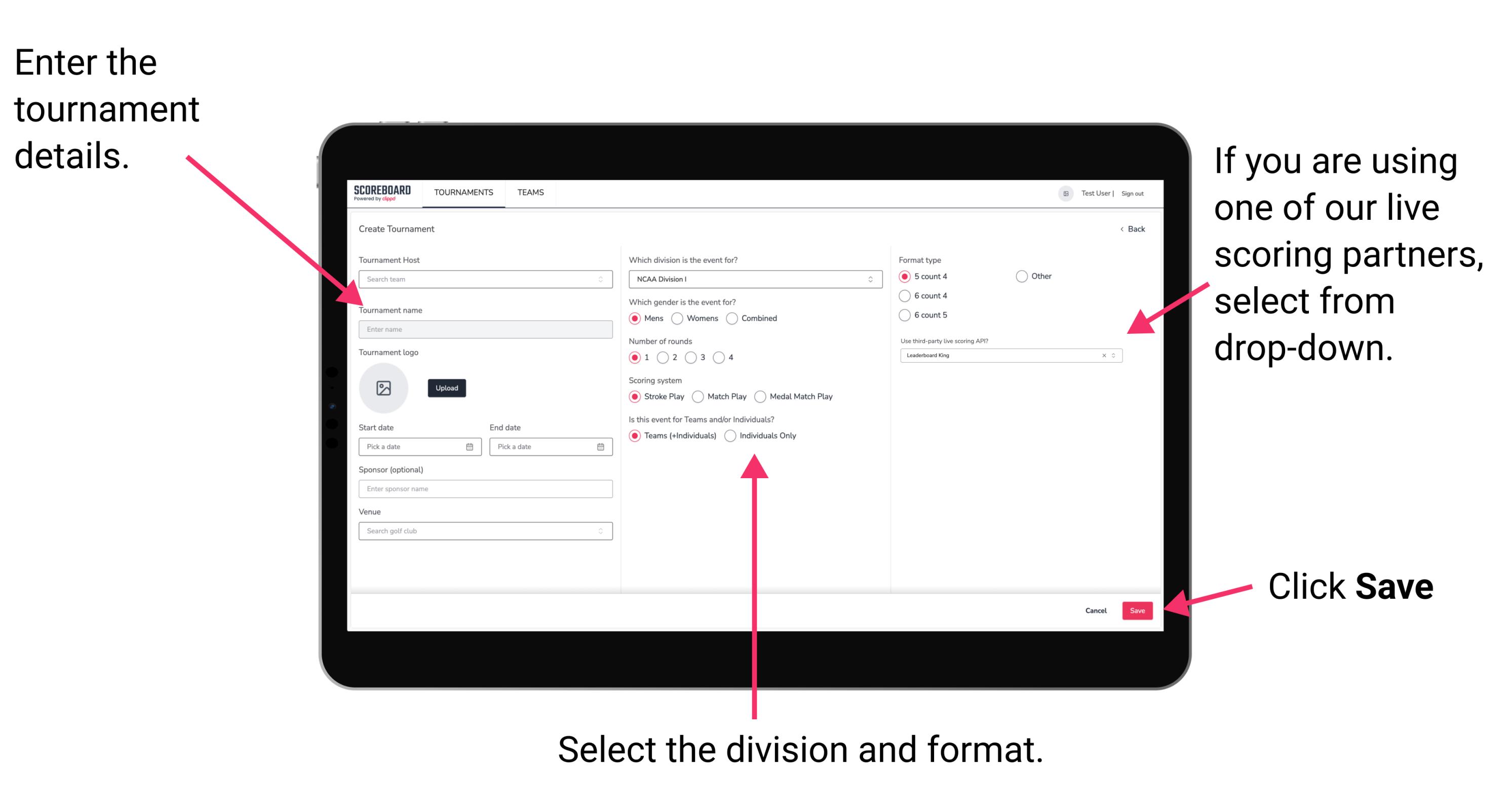Image resolution: width=1509 pixels, height=812 pixels.
Task: Click the image placeholder icon for logo
Action: click(384, 388)
